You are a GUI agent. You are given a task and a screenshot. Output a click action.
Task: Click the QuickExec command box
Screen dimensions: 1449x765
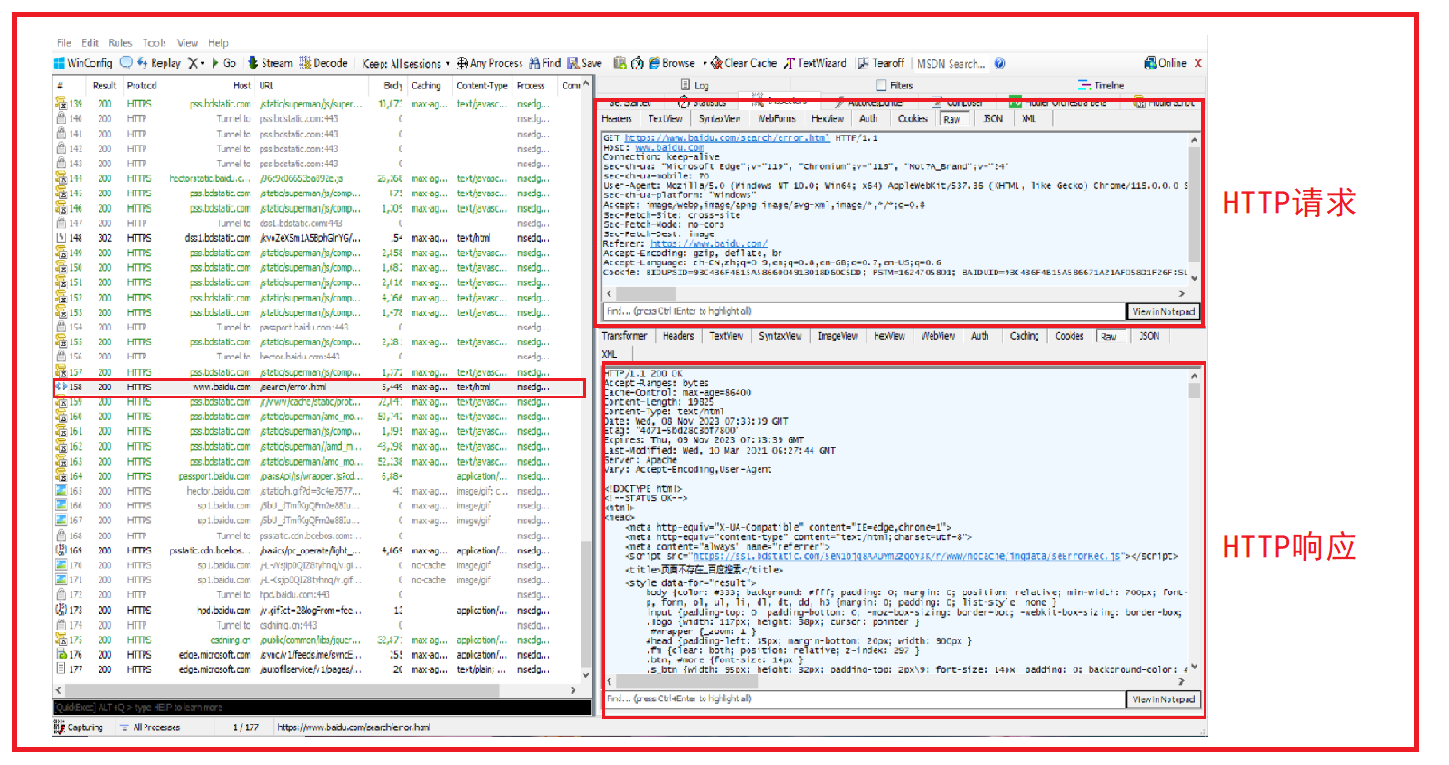[321, 707]
